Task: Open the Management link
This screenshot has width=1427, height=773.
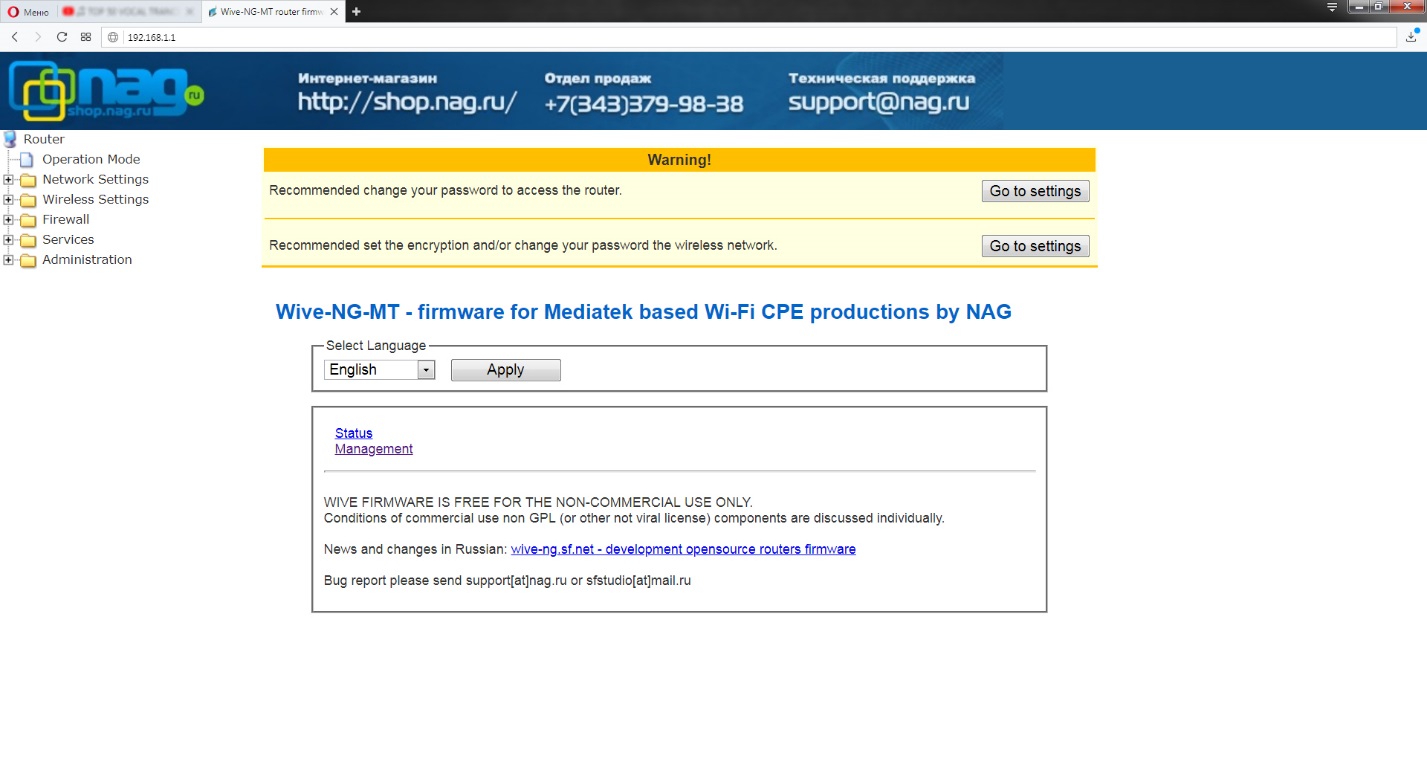Action: click(x=374, y=449)
